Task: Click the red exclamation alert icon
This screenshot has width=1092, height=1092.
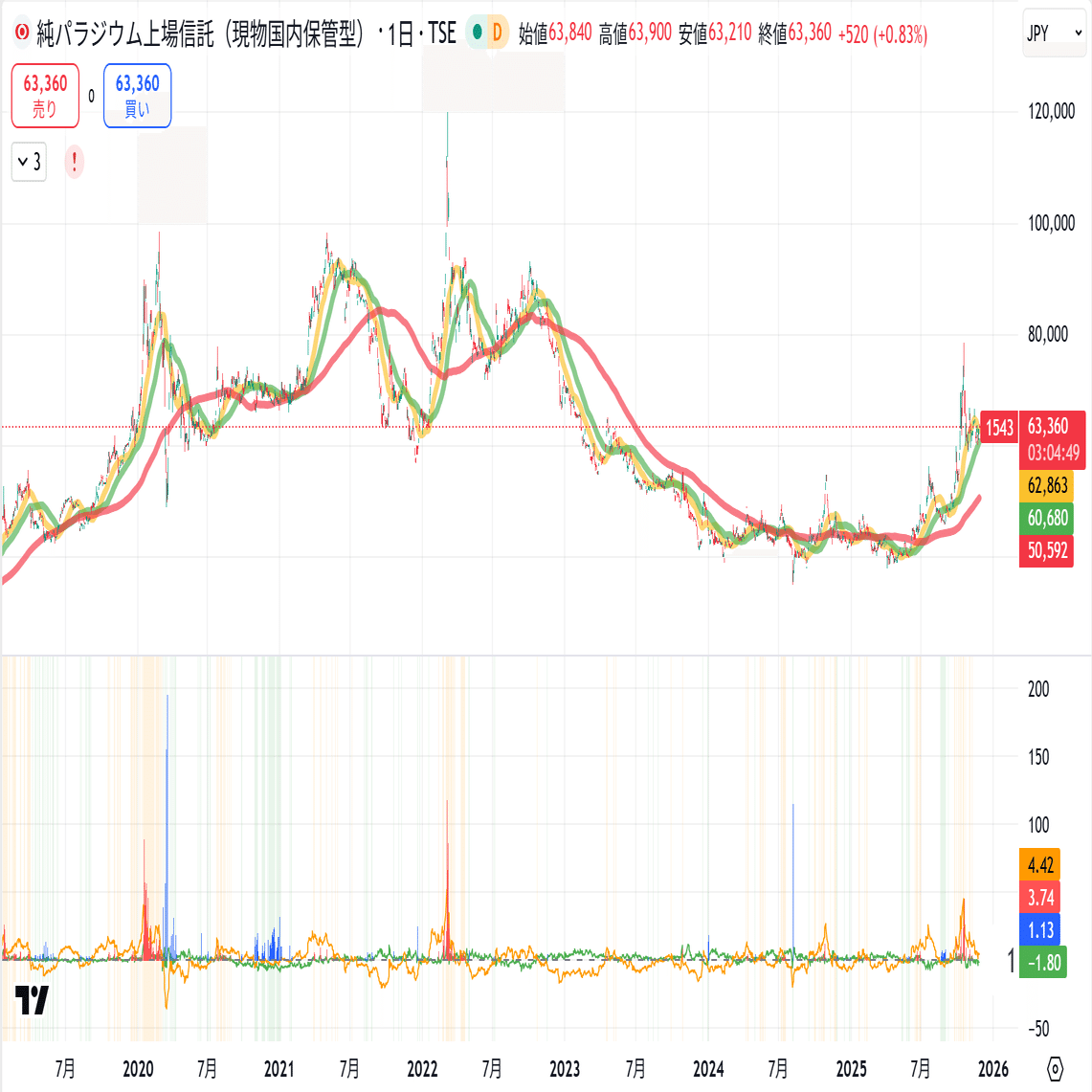Action: [x=74, y=163]
